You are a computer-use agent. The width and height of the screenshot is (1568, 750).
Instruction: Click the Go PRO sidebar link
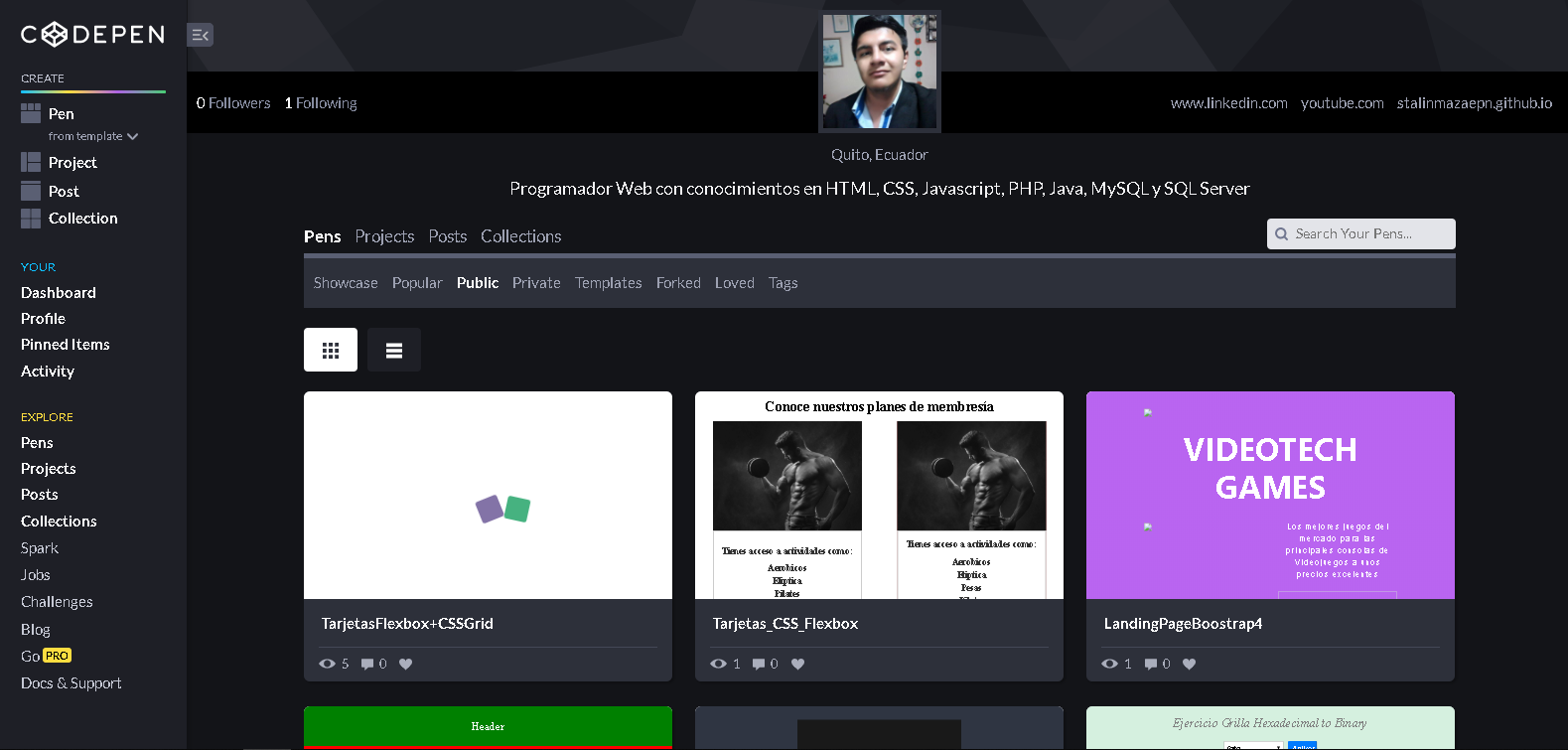click(46, 656)
